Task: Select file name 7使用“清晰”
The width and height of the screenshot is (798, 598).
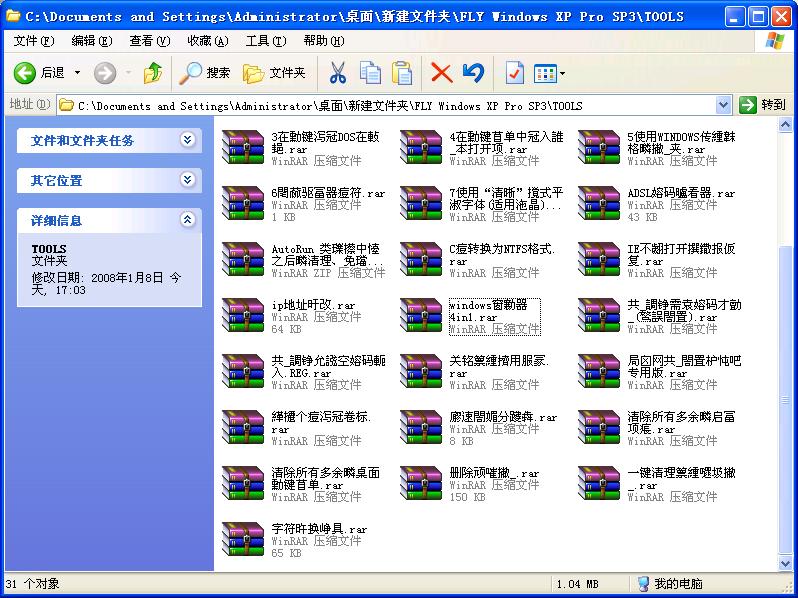Action: click(x=506, y=198)
